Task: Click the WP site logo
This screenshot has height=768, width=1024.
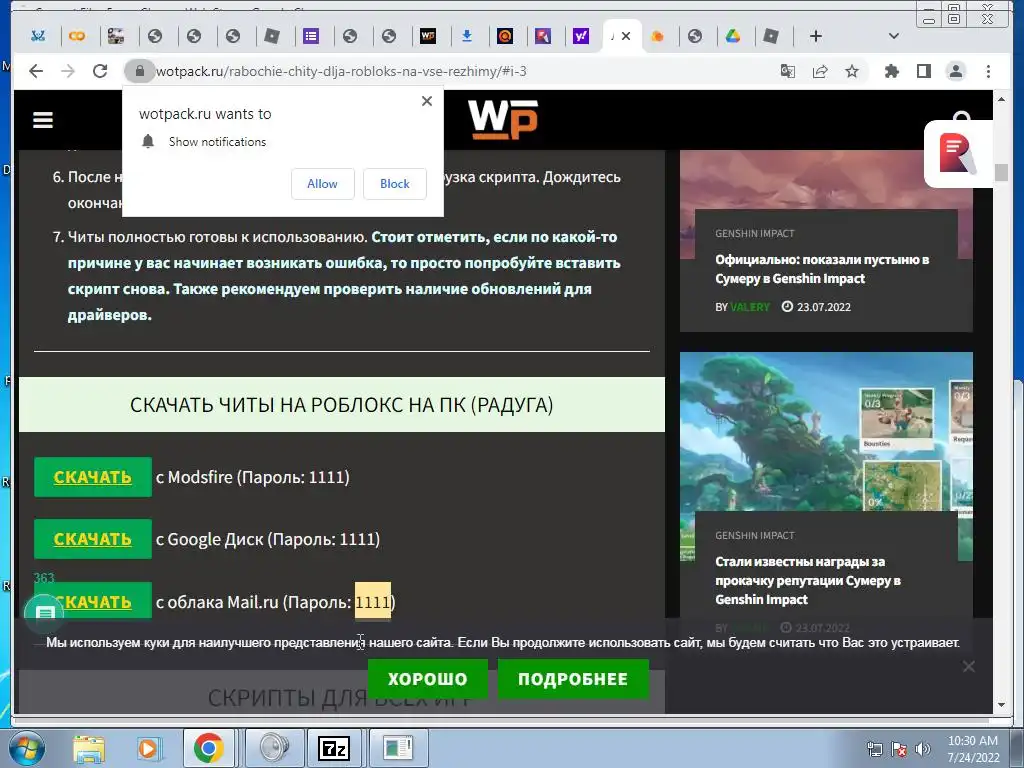Action: [503, 119]
